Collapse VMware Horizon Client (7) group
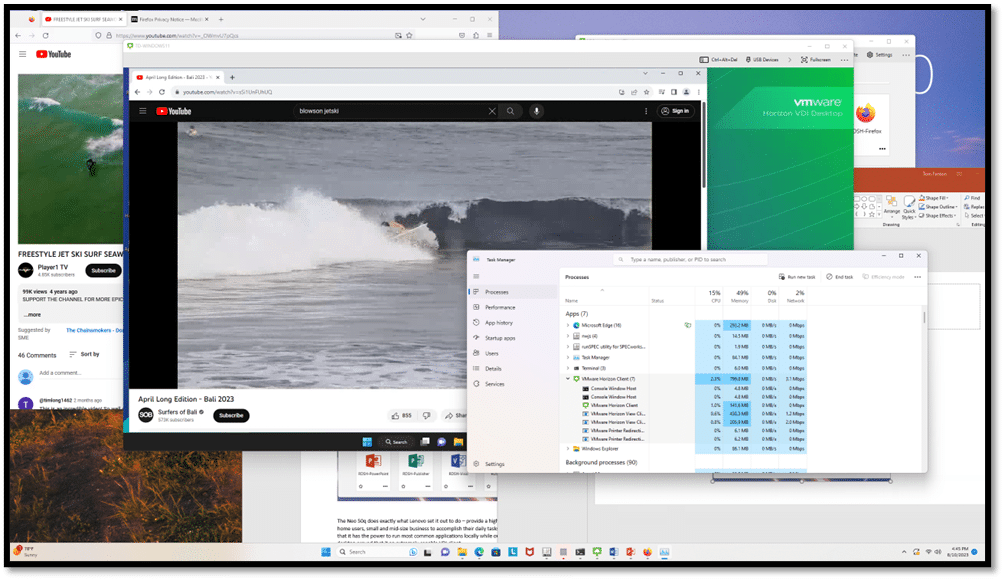Image resolution: width=1004 pixels, height=580 pixels. tap(568, 379)
